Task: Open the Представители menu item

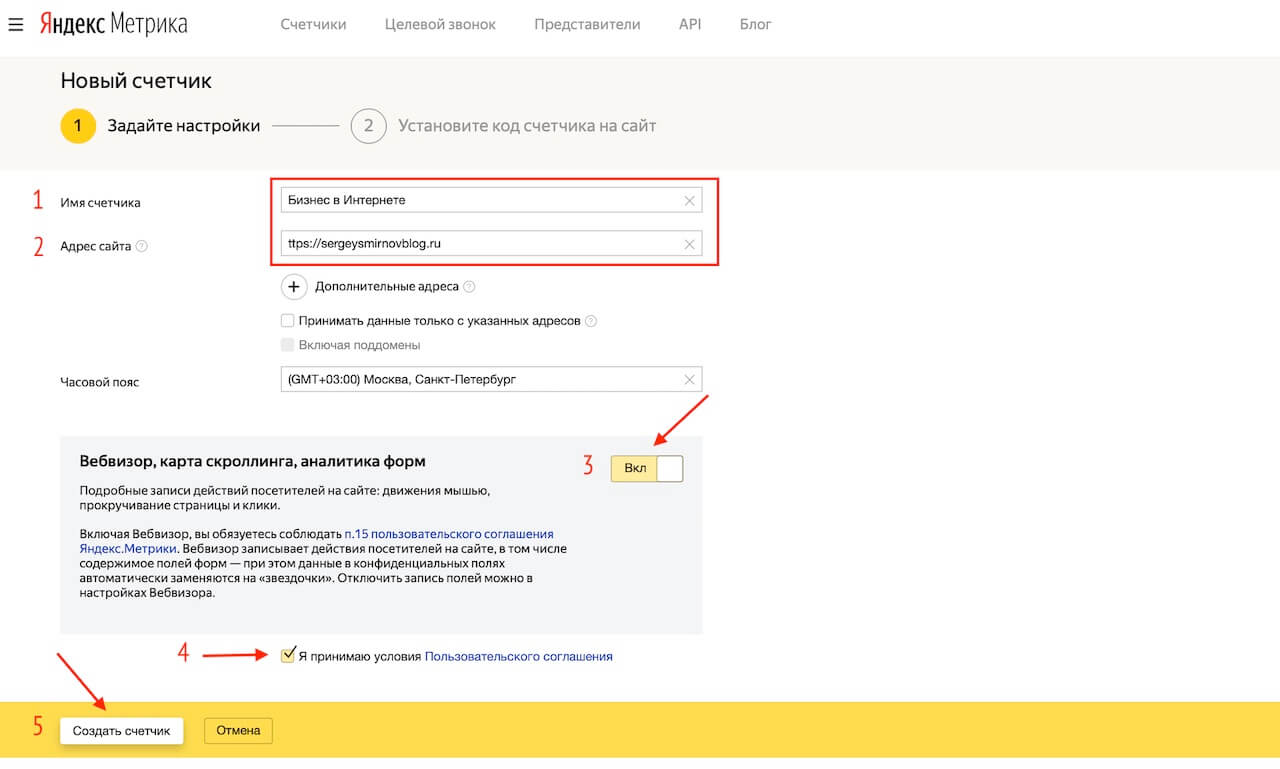Action: (x=587, y=24)
